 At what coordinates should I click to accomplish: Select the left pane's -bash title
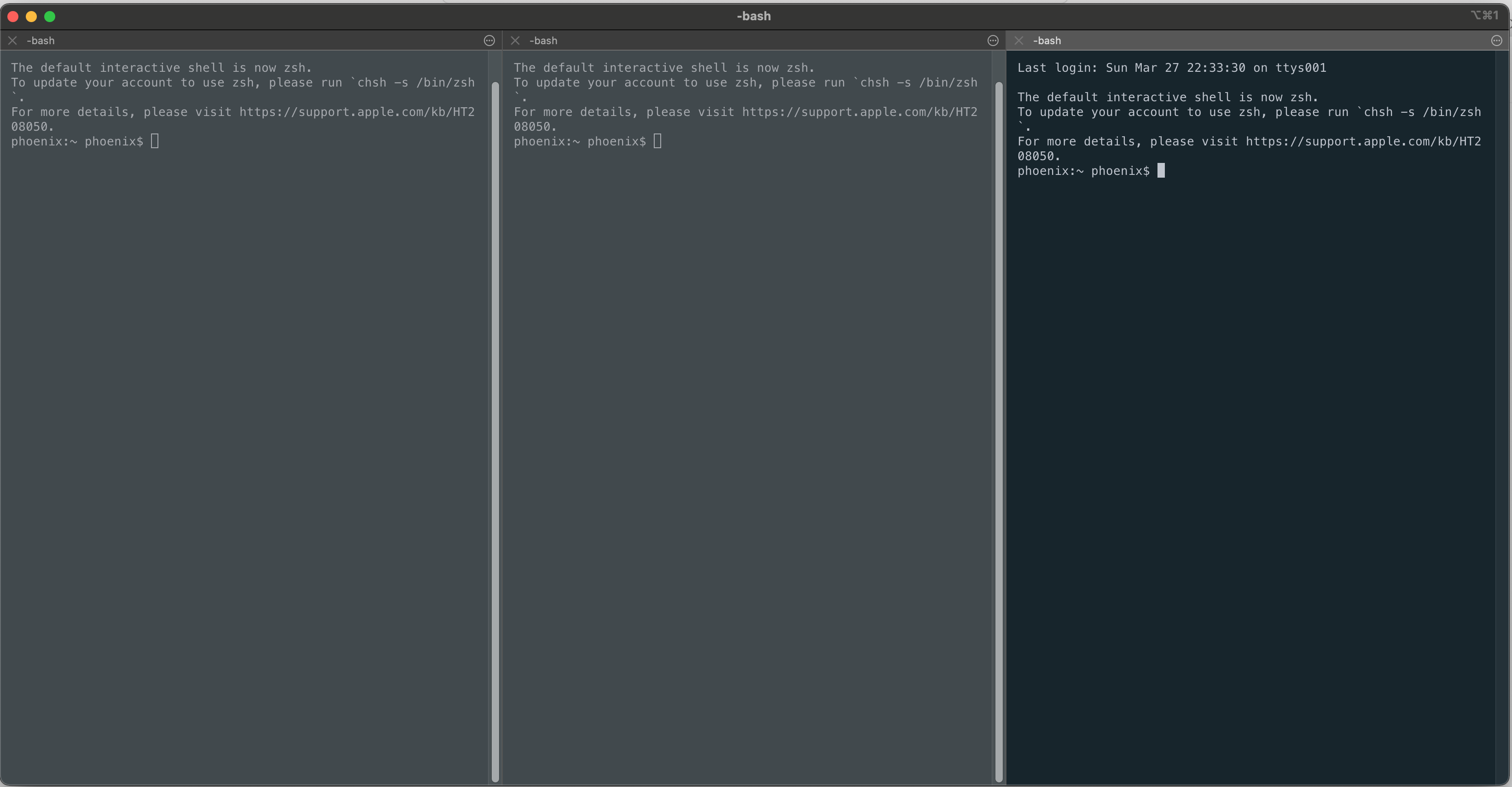click(41, 41)
